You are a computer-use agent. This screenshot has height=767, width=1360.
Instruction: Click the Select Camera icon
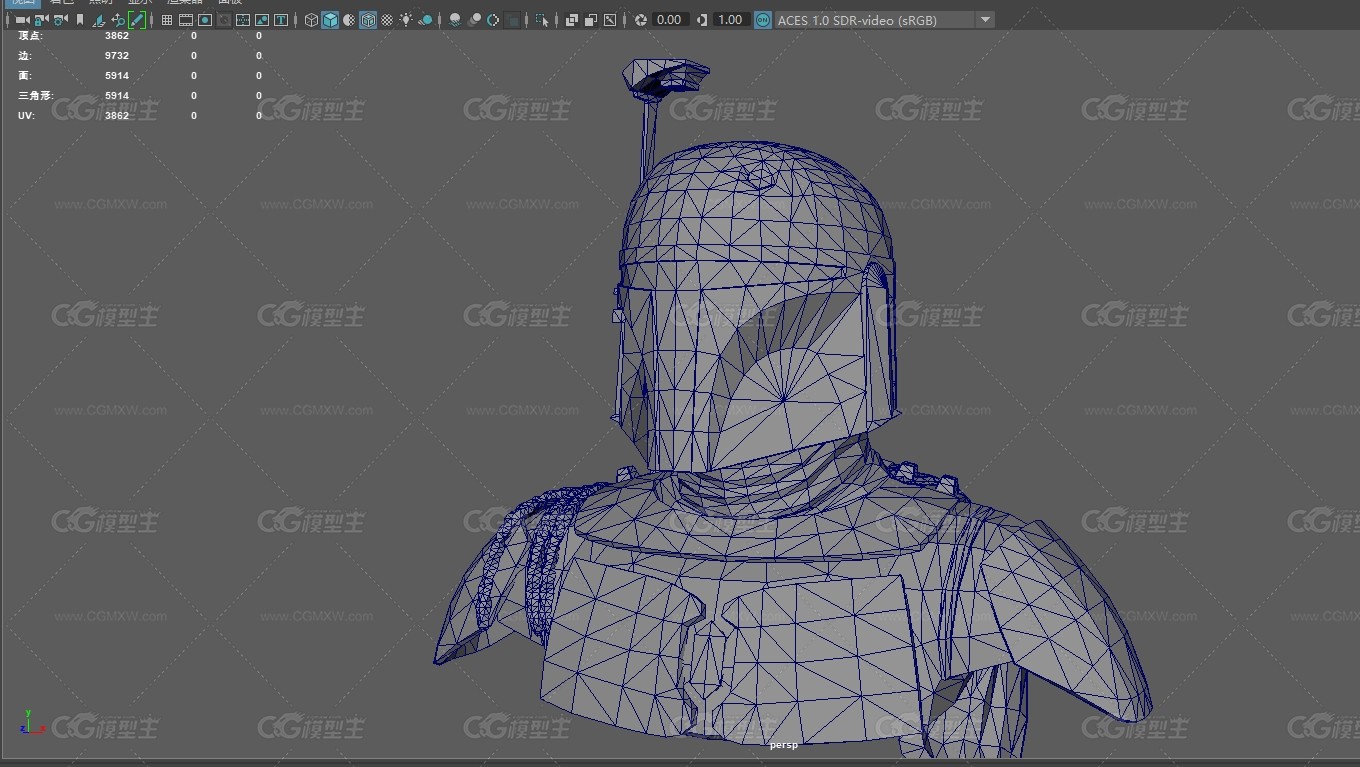[x=22, y=20]
